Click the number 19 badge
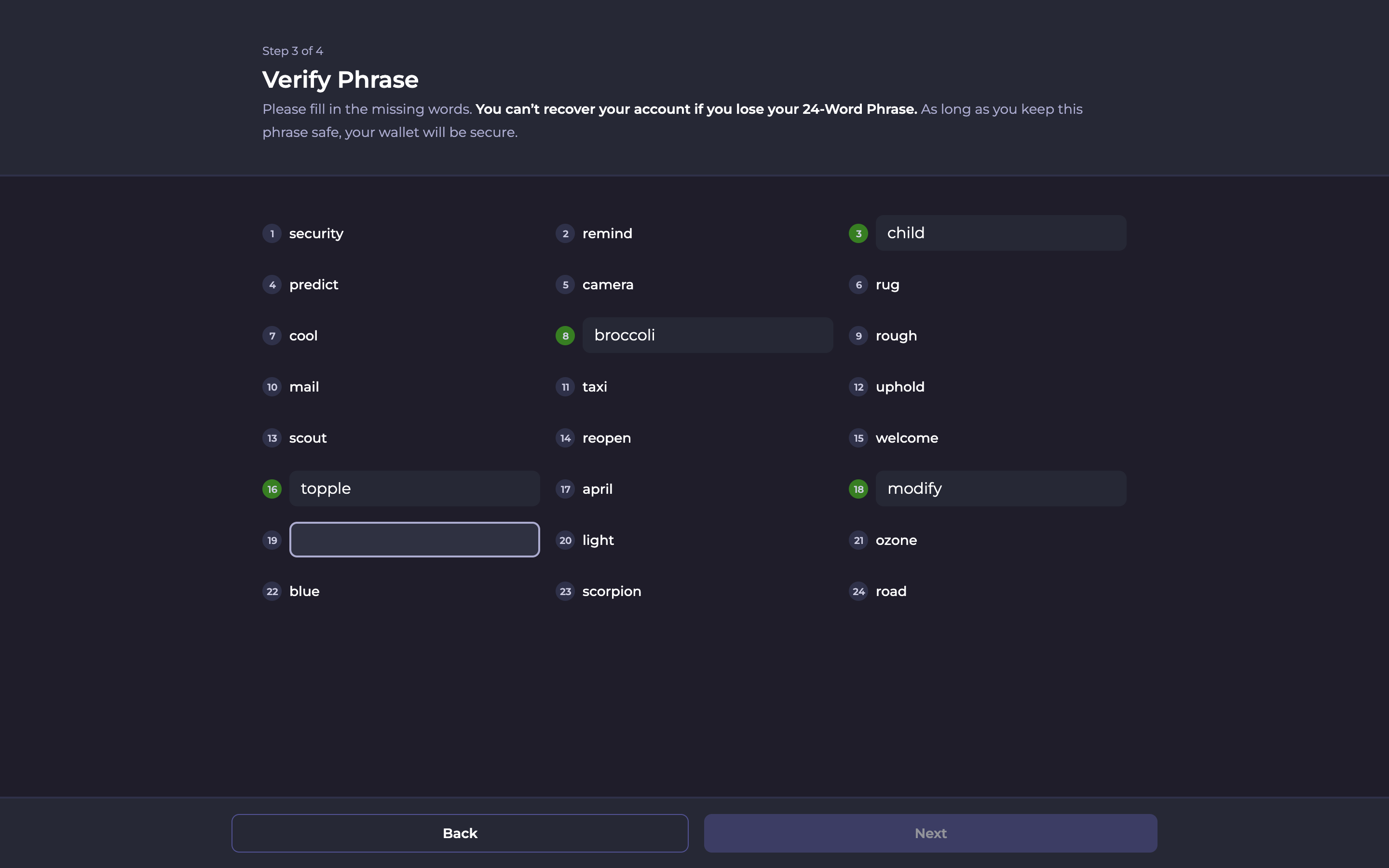 click(x=272, y=540)
